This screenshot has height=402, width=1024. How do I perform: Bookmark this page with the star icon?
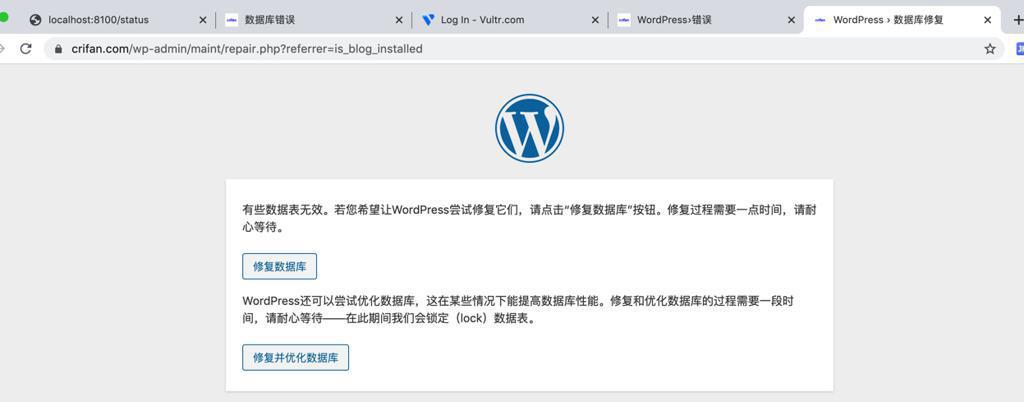(990, 48)
